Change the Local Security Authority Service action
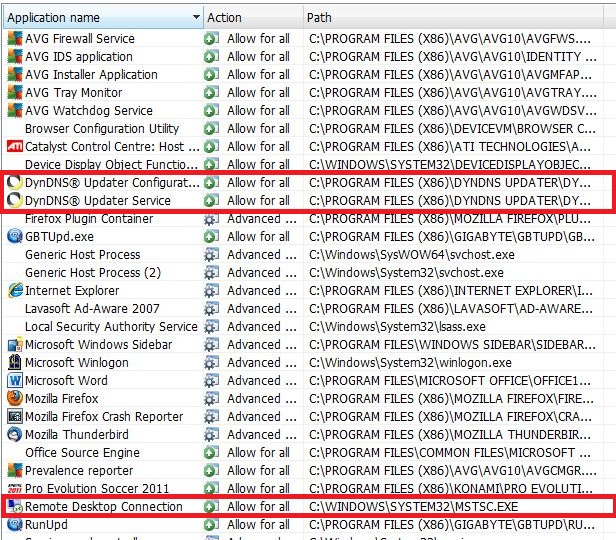Viewport: 616px width, 540px height. pos(262,327)
